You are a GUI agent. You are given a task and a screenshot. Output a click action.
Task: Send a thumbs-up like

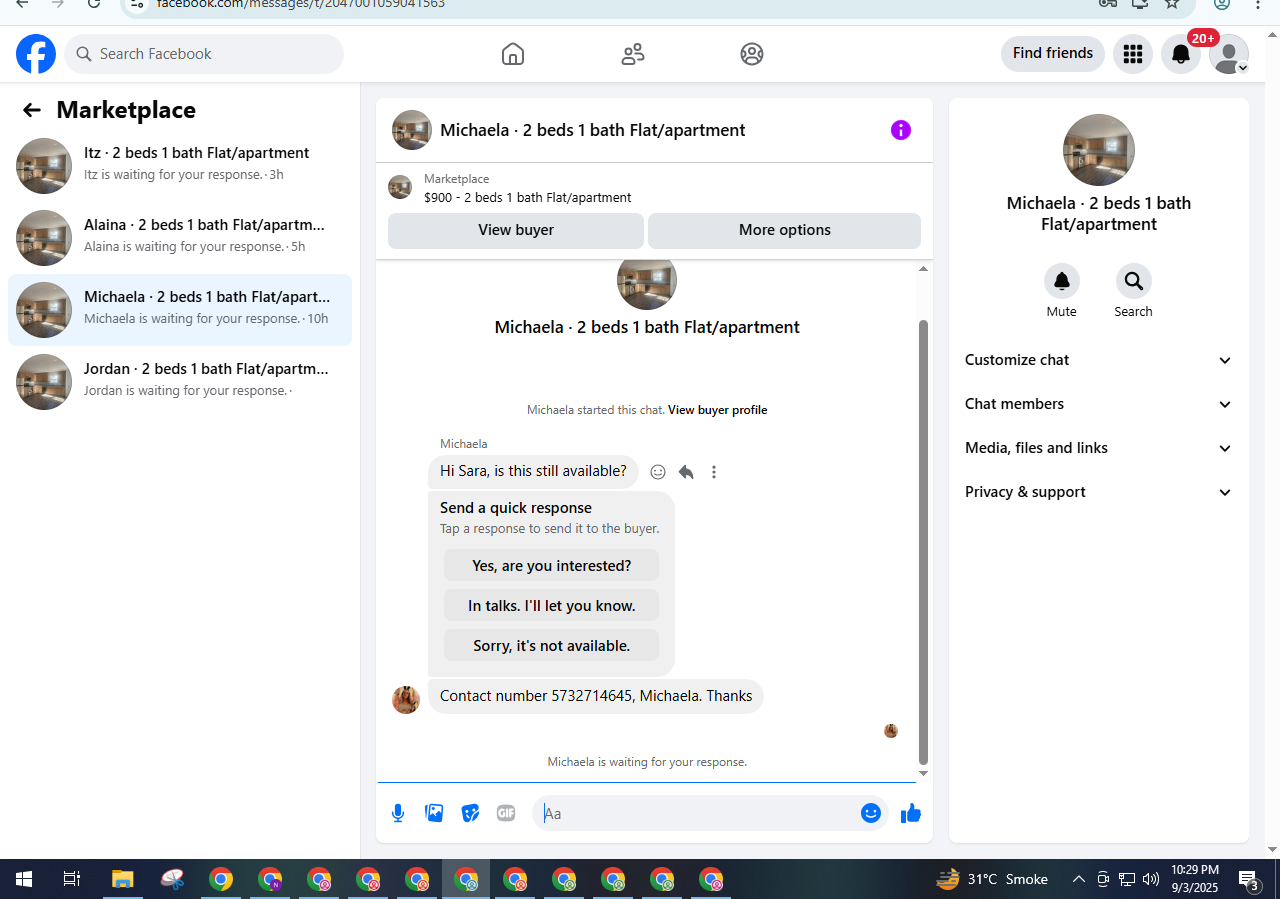tap(911, 813)
